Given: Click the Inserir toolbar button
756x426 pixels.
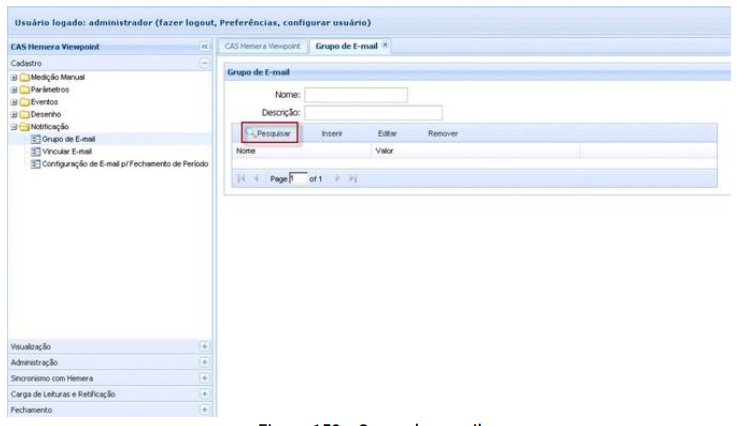Looking at the screenshot, I should pos(334,133).
